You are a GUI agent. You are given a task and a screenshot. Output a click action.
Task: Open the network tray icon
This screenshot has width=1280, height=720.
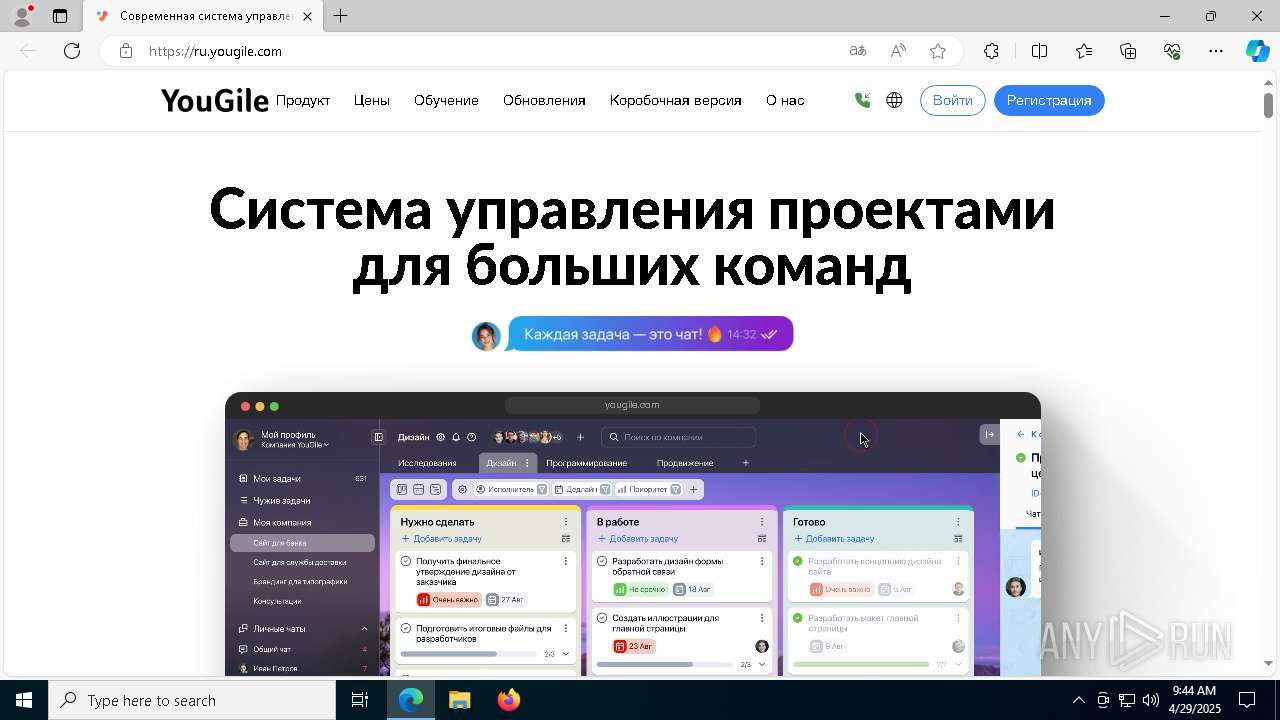point(1127,700)
